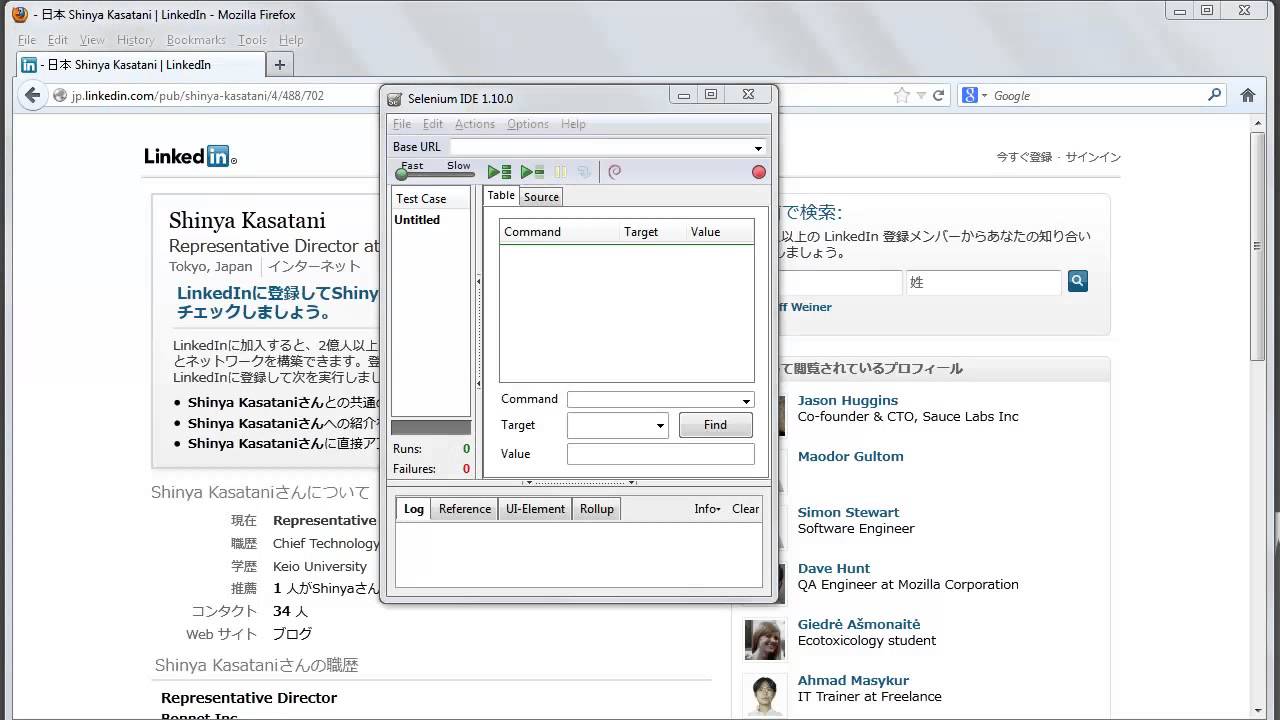Click the Find button in Selenium IDE
Screen dimensions: 1280x720
715,425
